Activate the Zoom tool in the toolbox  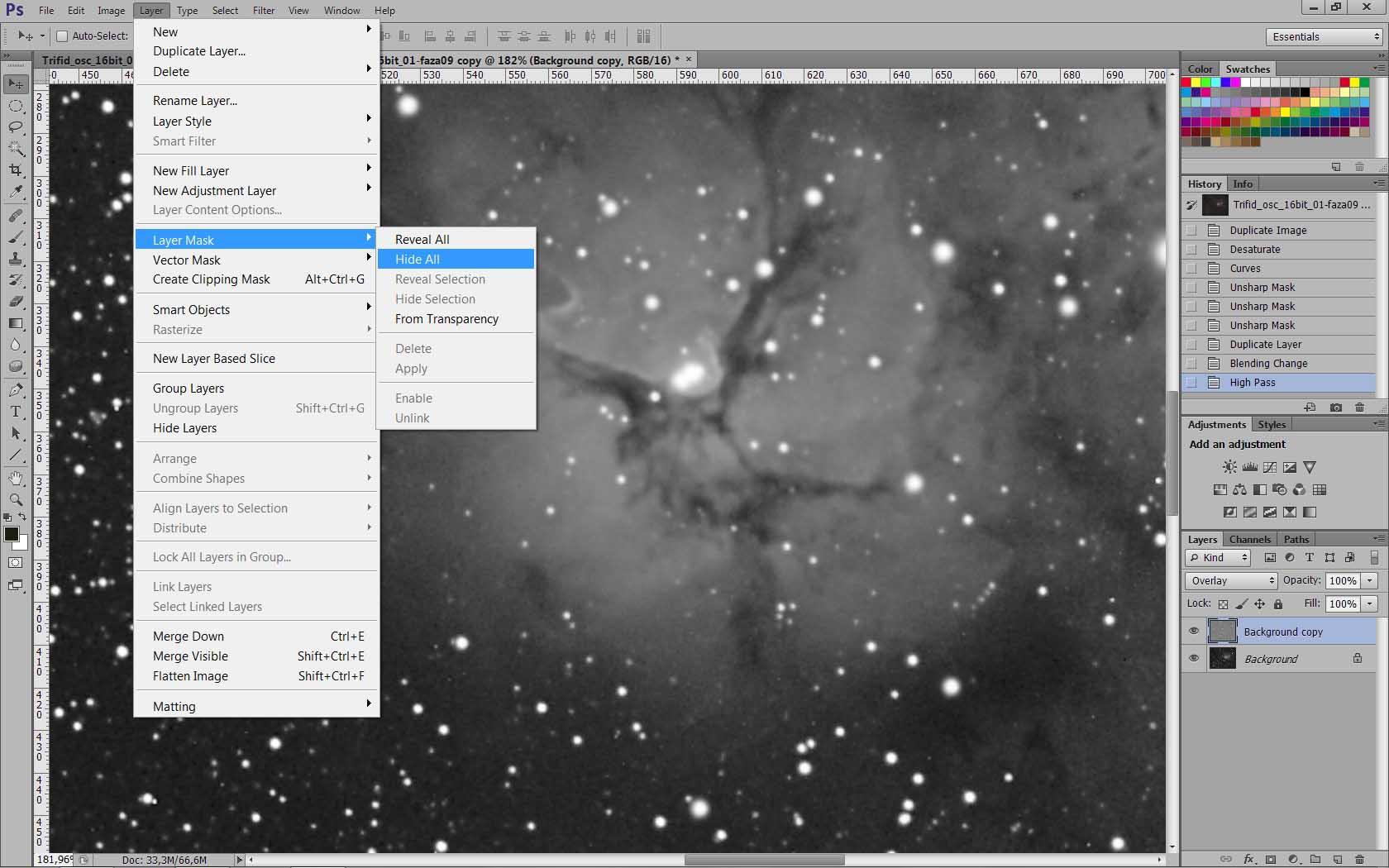(16, 499)
